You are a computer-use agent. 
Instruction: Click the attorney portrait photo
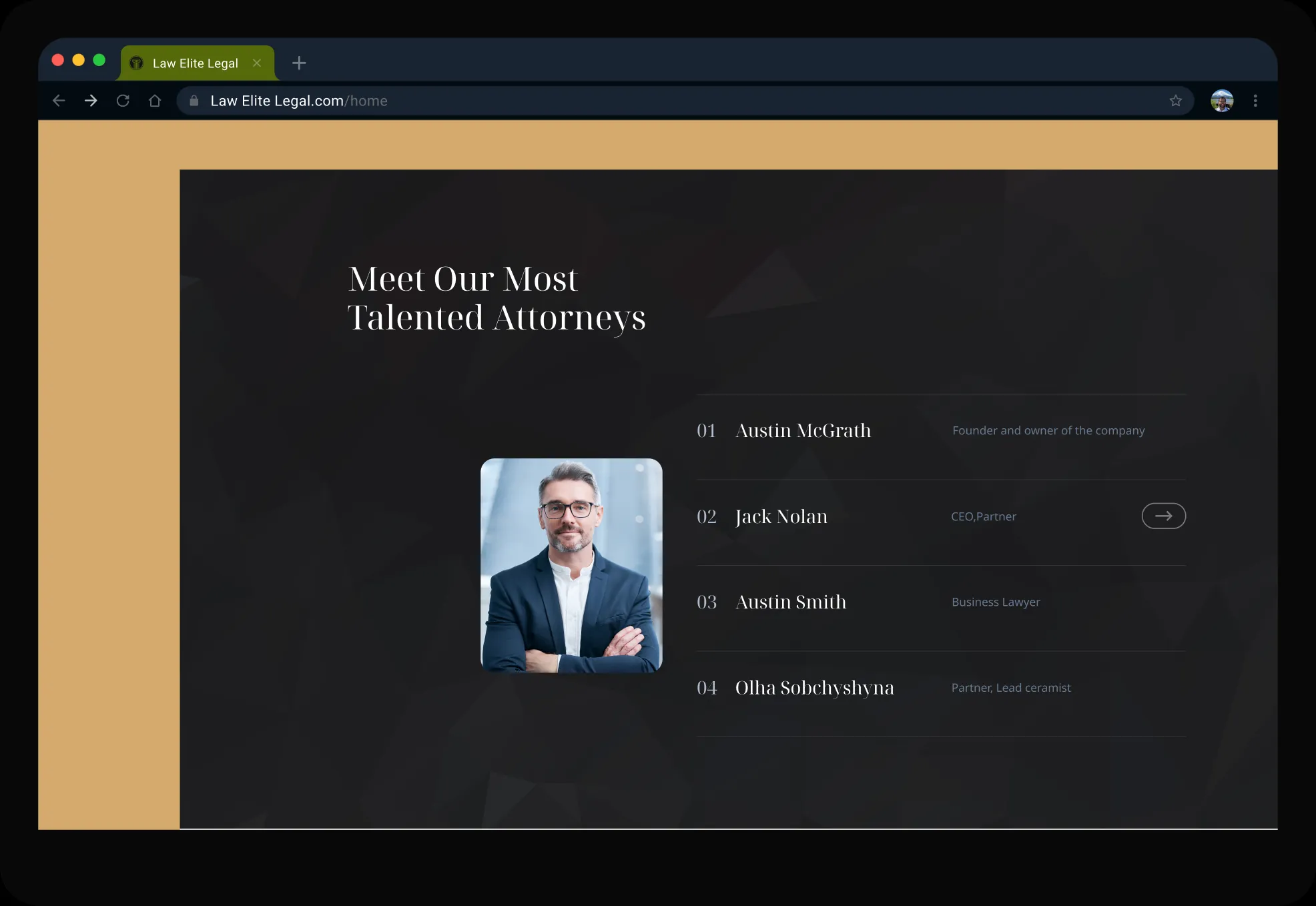(x=571, y=565)
